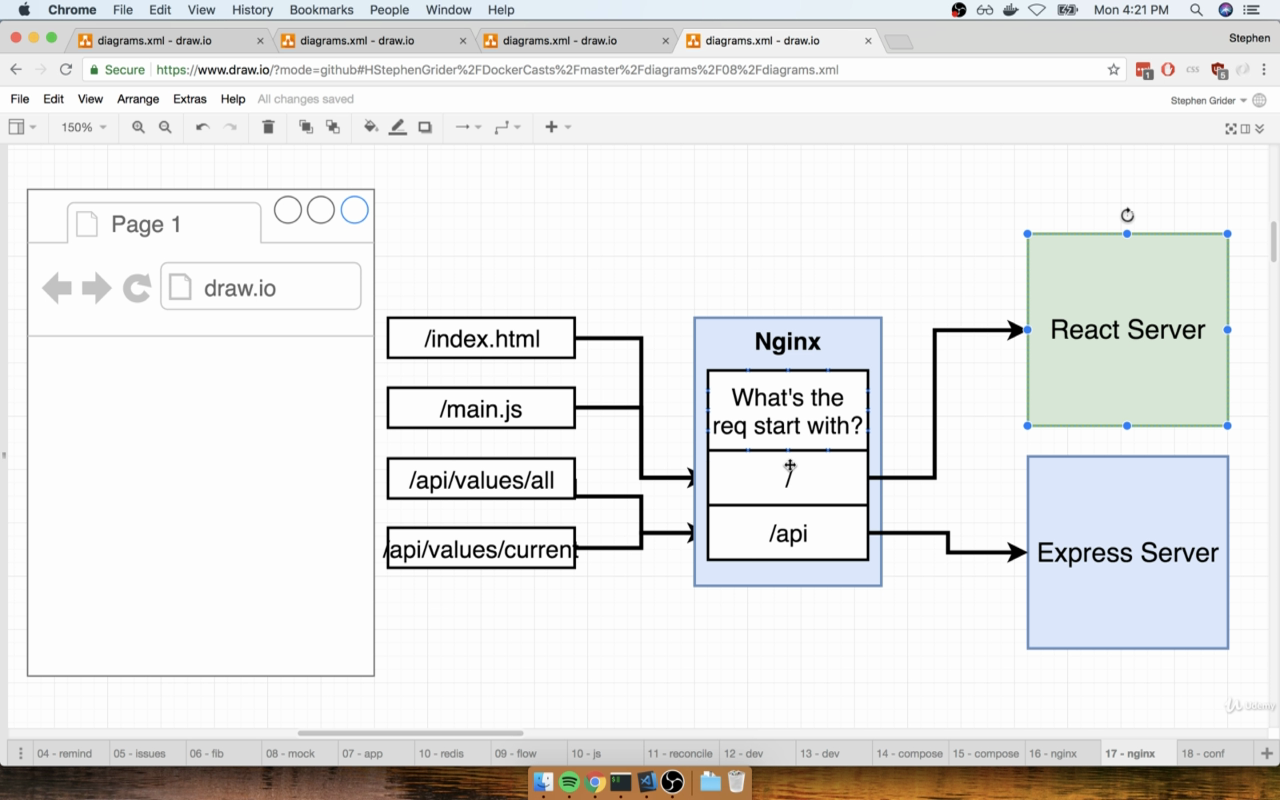Bookmark page with the star icon
1280x800 pixels.
click(1113, 70)
